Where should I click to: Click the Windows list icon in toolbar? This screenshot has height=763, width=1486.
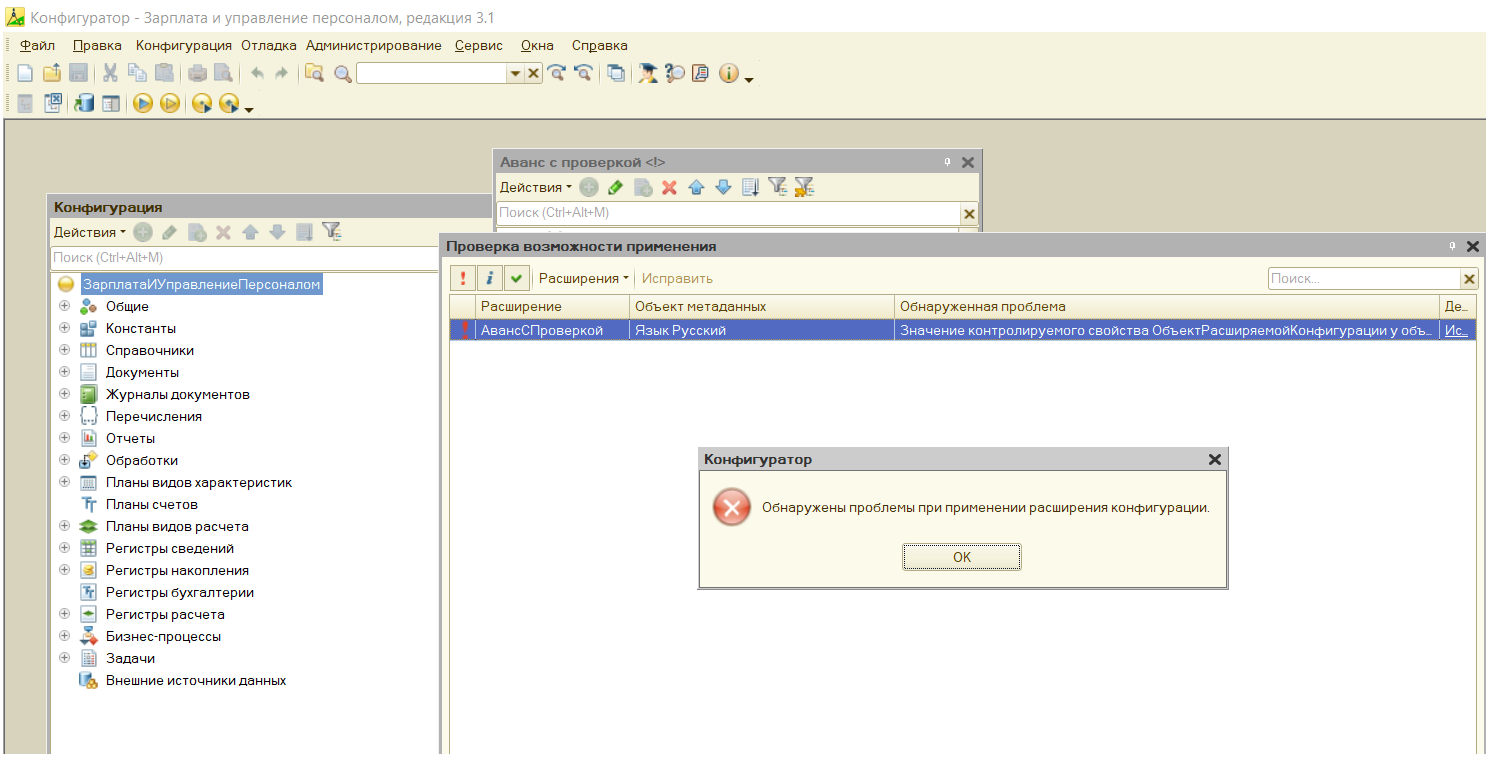coord(616,73)
